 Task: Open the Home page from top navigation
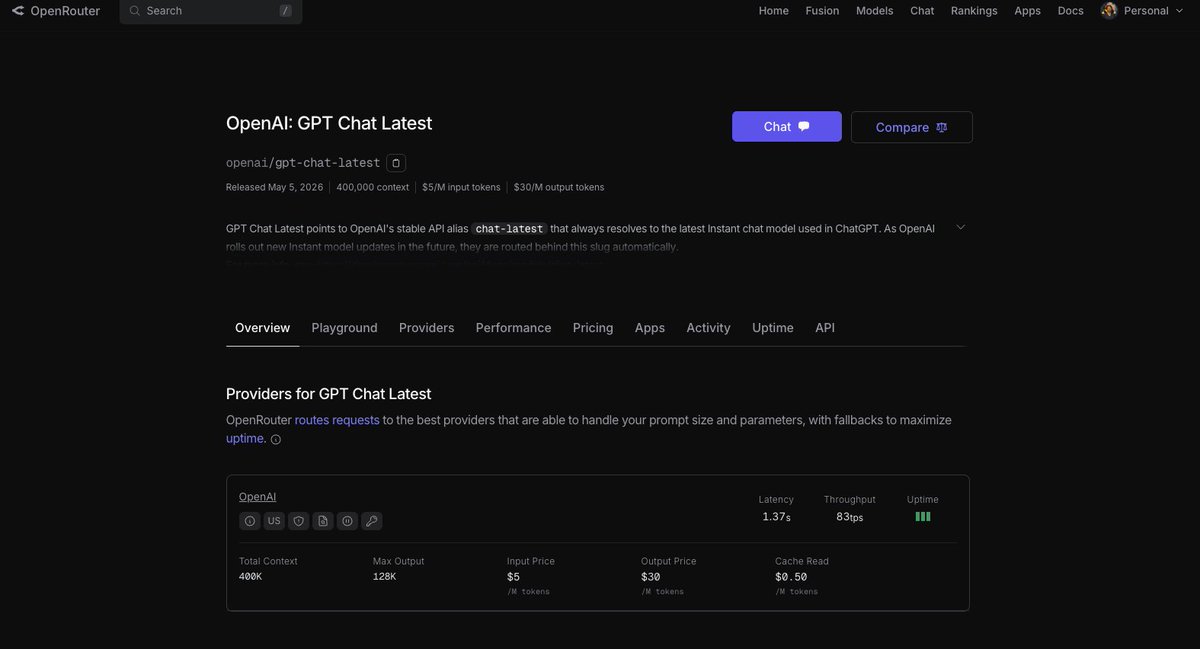pos(774,11)
